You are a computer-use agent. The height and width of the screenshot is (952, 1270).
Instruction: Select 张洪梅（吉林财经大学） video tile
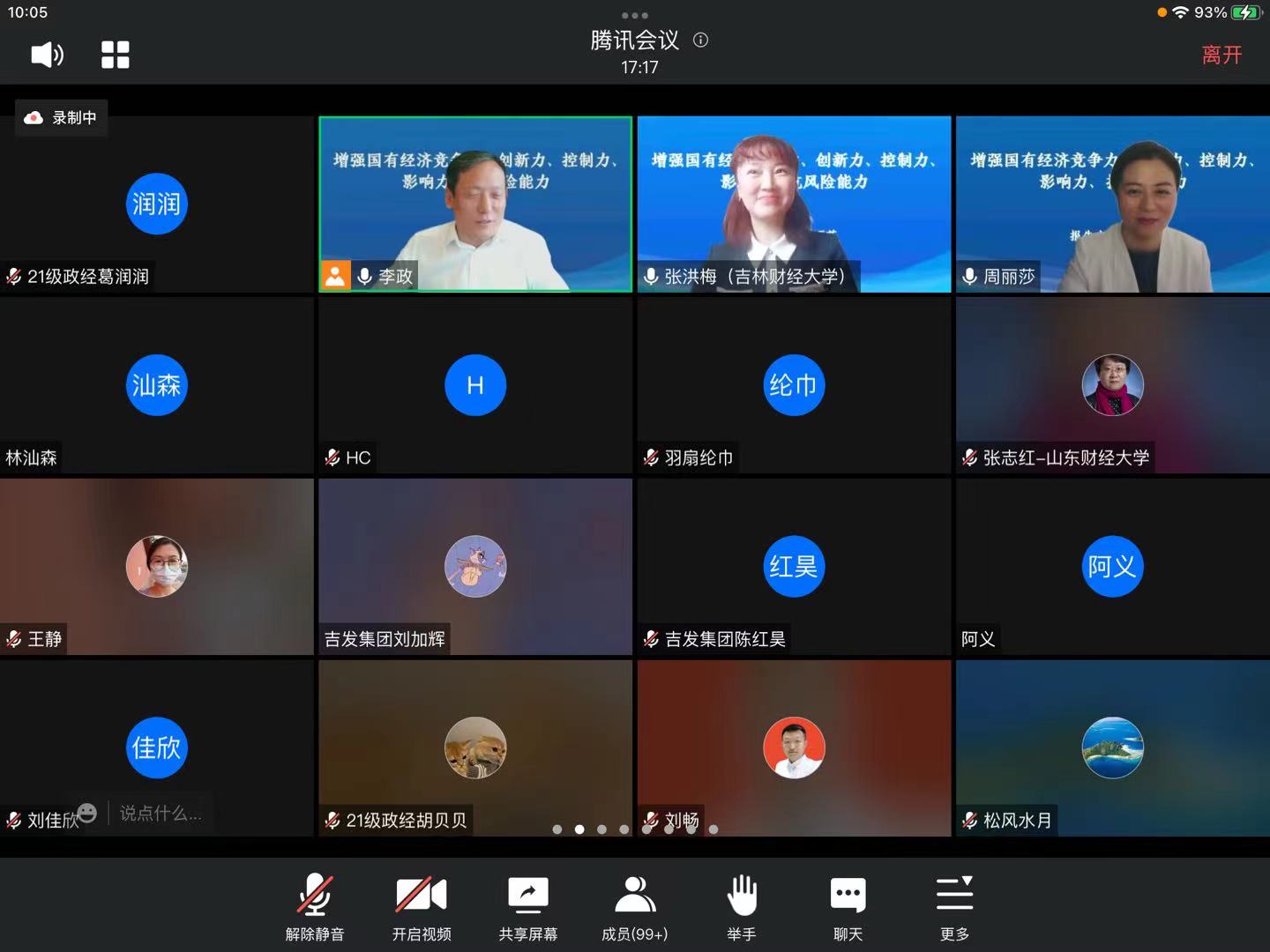click(x=794, y=204)
